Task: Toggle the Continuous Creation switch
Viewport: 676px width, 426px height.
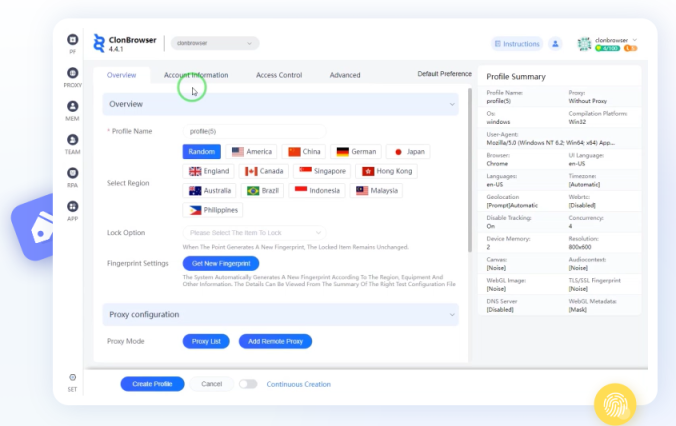Action: click(247, 384)
